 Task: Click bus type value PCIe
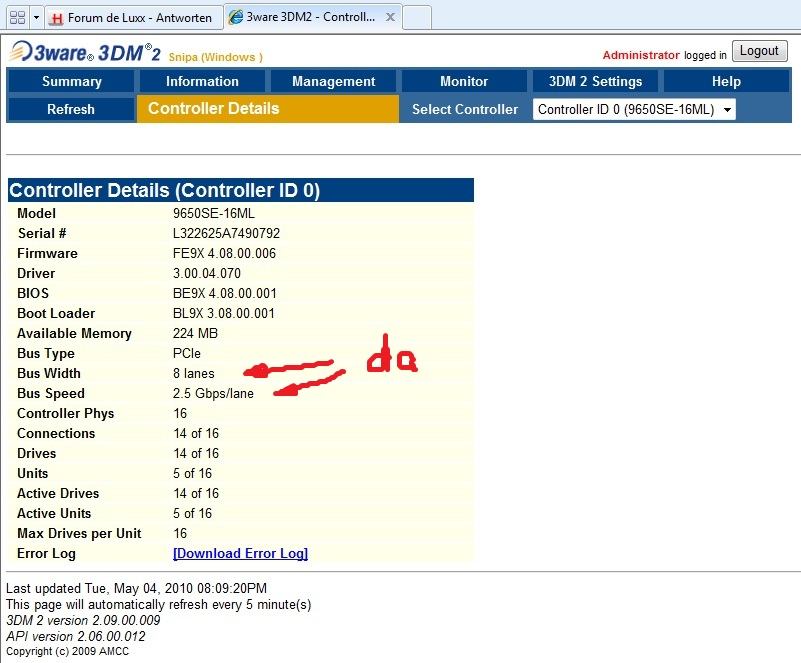coord(186,353)
